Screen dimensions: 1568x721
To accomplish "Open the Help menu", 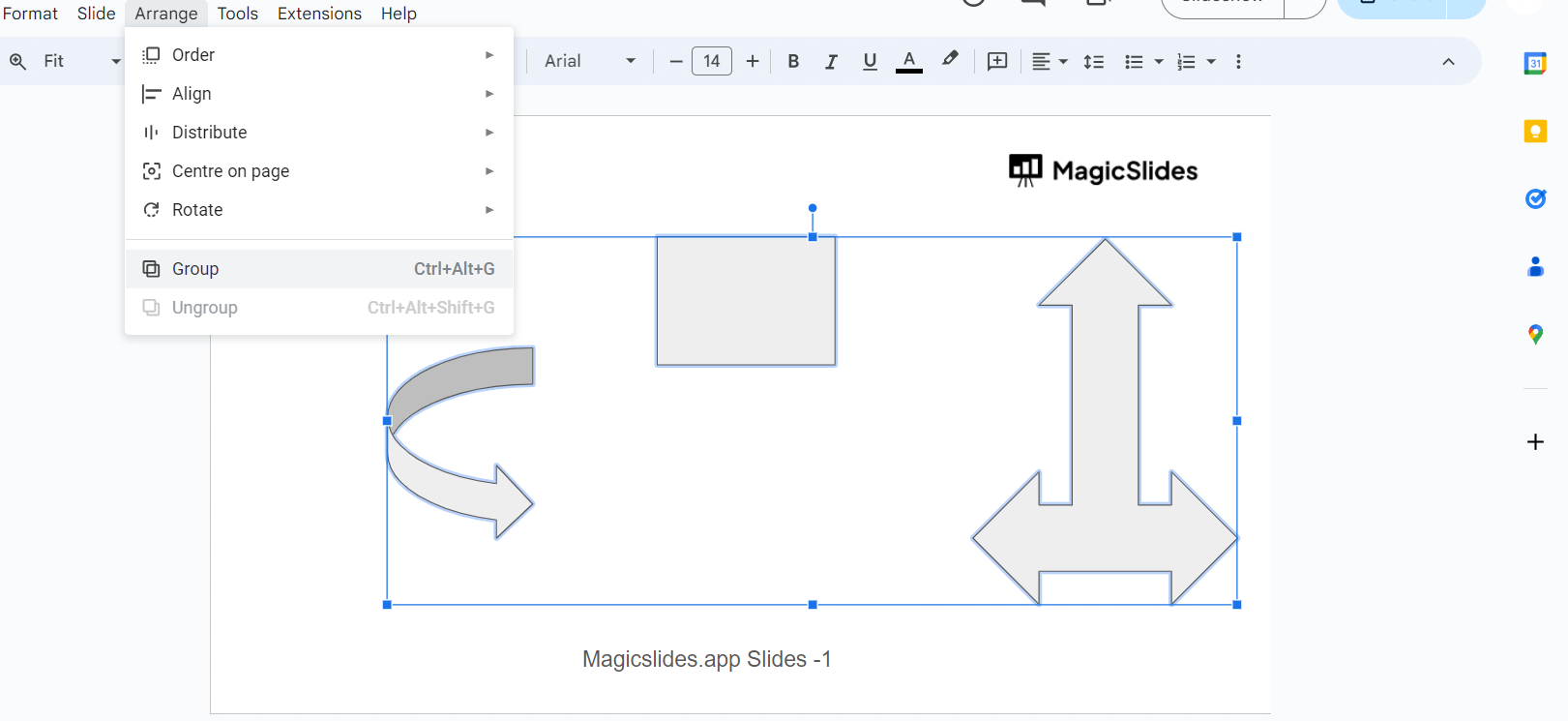I will tap(399, 14).
